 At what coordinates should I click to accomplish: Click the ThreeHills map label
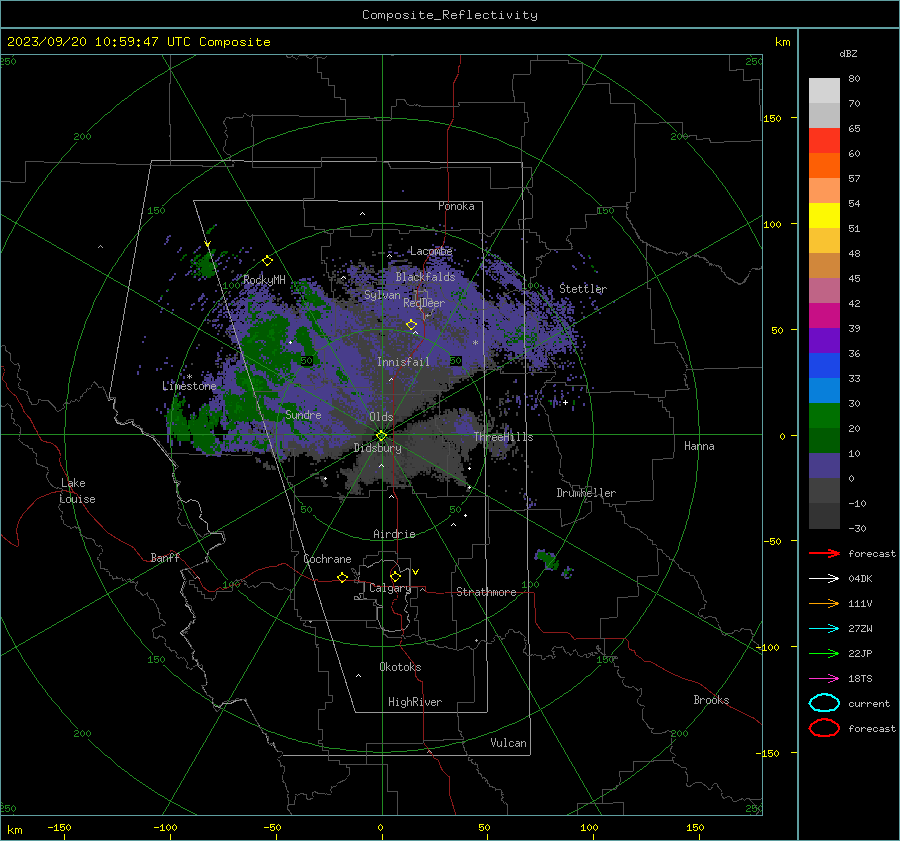[503, 437]
